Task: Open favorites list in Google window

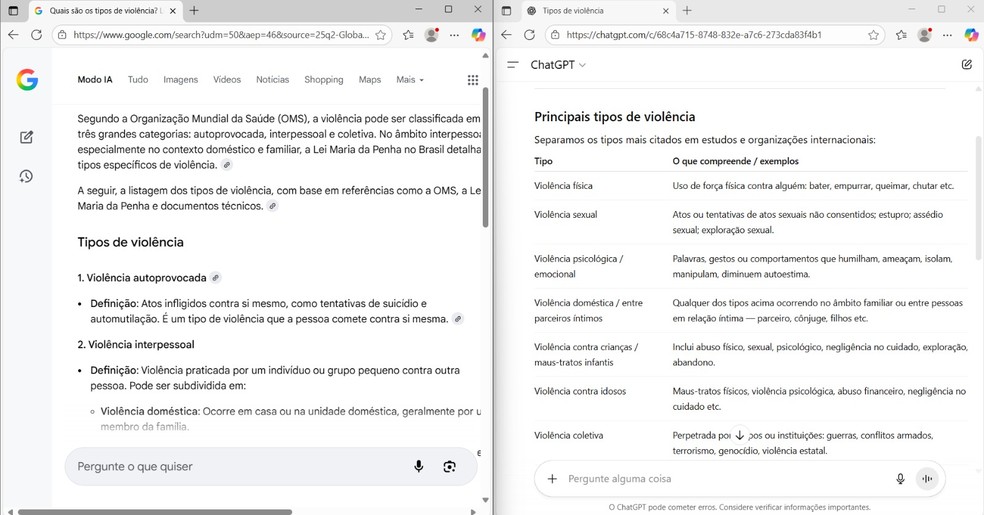Action: [408, 35]
